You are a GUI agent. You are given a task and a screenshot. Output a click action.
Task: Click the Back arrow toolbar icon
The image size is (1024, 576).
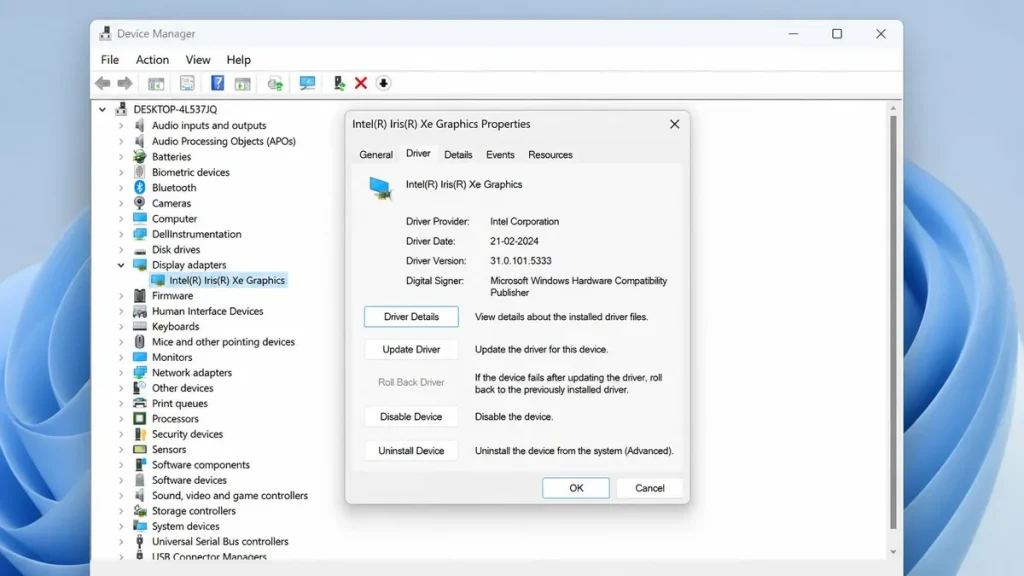pyautogui.click(x=103, y=83)
